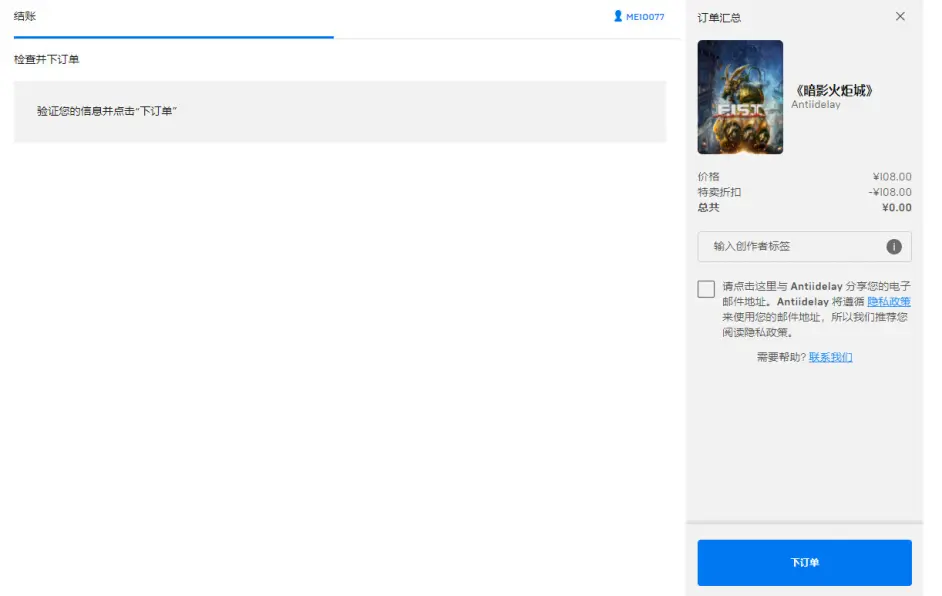Select the 结账 tab
Viewport: 942px width, 596px height.
pyautogui.click(x=25, y=17)
